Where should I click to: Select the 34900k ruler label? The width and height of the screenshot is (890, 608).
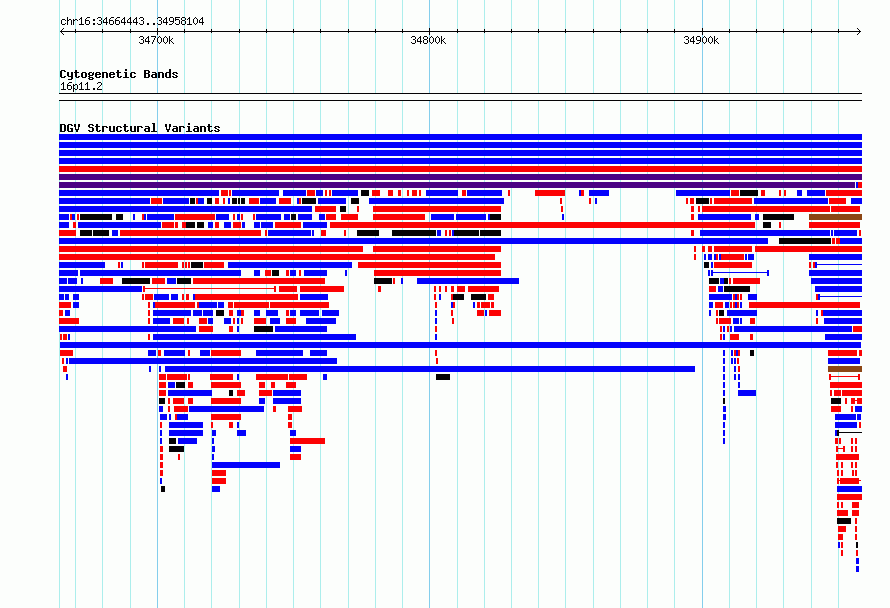(701, 40)
